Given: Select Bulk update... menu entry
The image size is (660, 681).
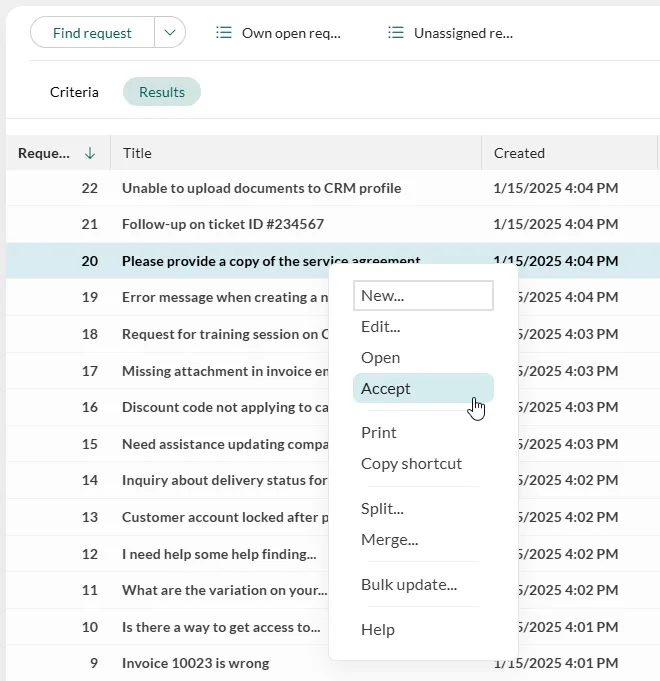Looking at the screenshot, I should pyautogui.click(x=408, y=585).
